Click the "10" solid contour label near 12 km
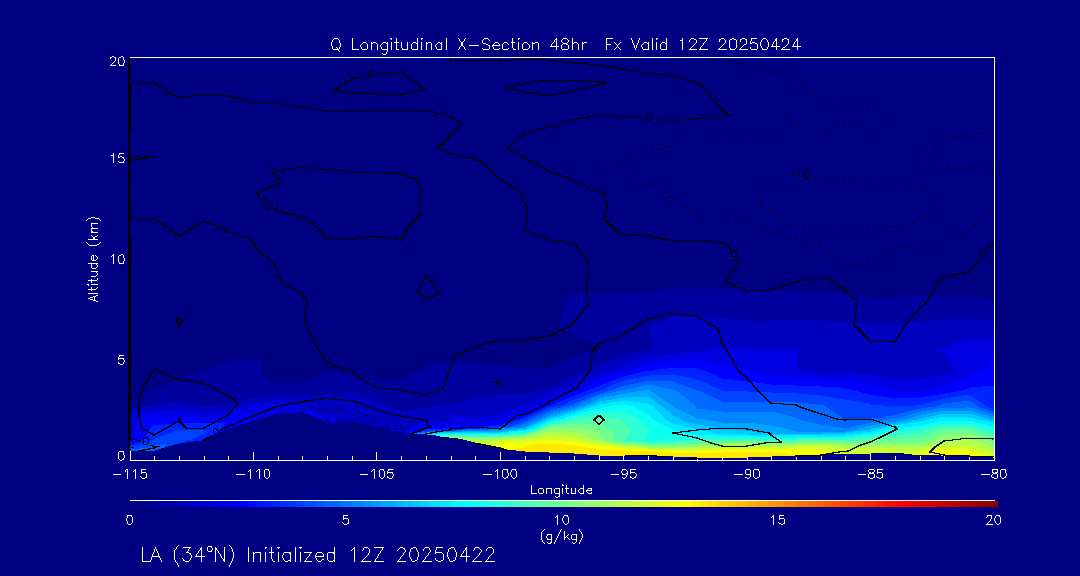Image resolution: width=1080 pixels, height=576 pixels. tap(267, 204)
